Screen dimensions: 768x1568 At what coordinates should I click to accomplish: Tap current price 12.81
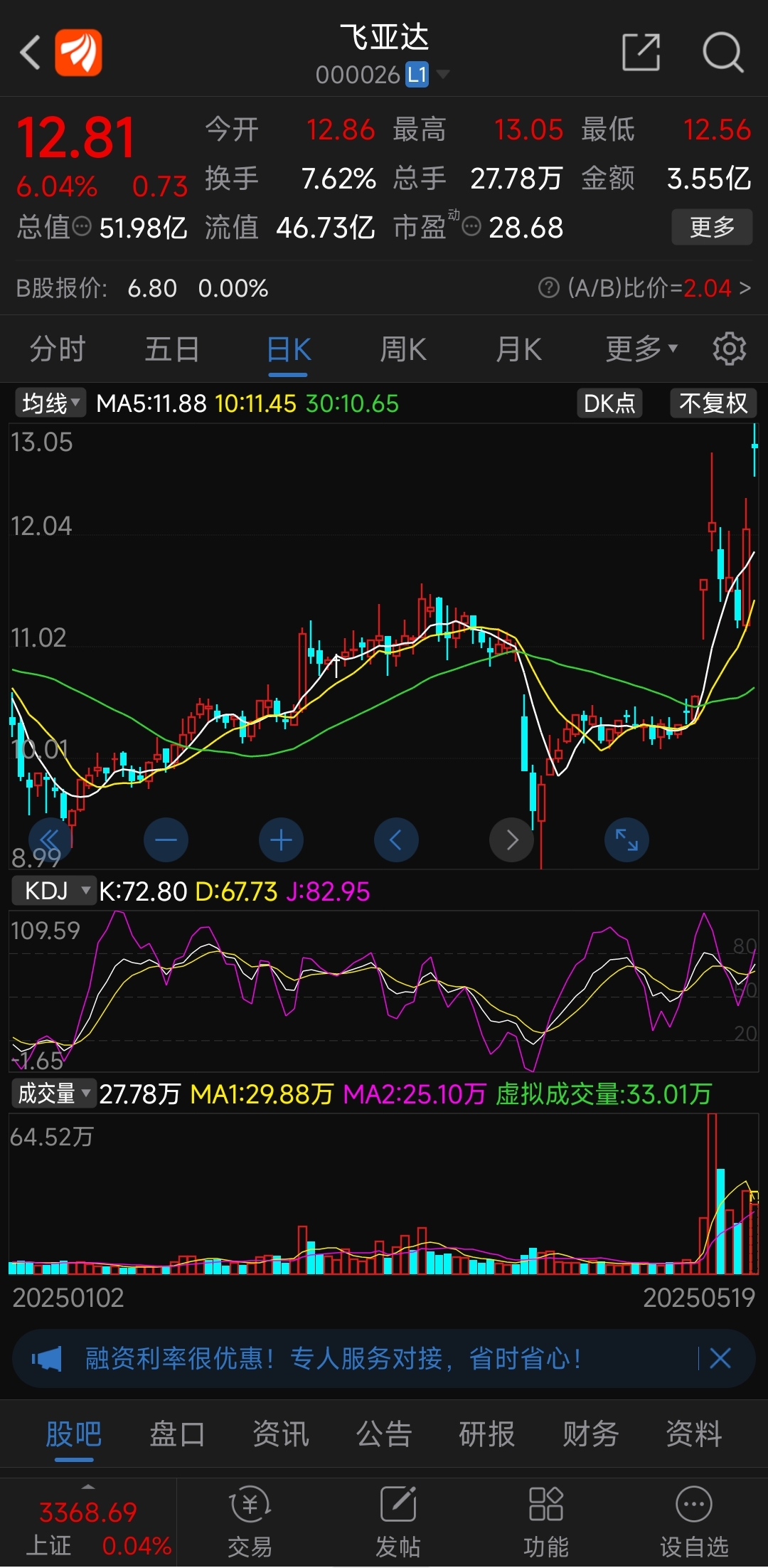click(75, 138)
